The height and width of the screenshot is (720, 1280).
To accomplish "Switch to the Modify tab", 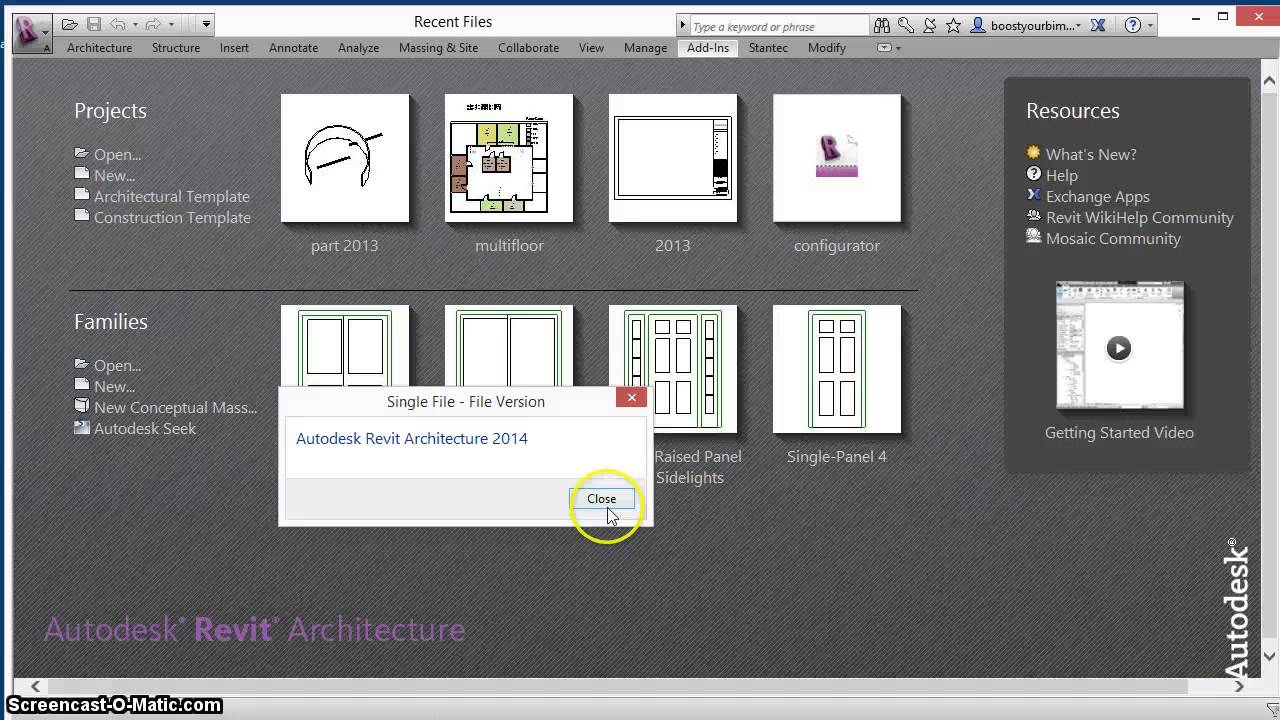I will (x=827, y=47).
